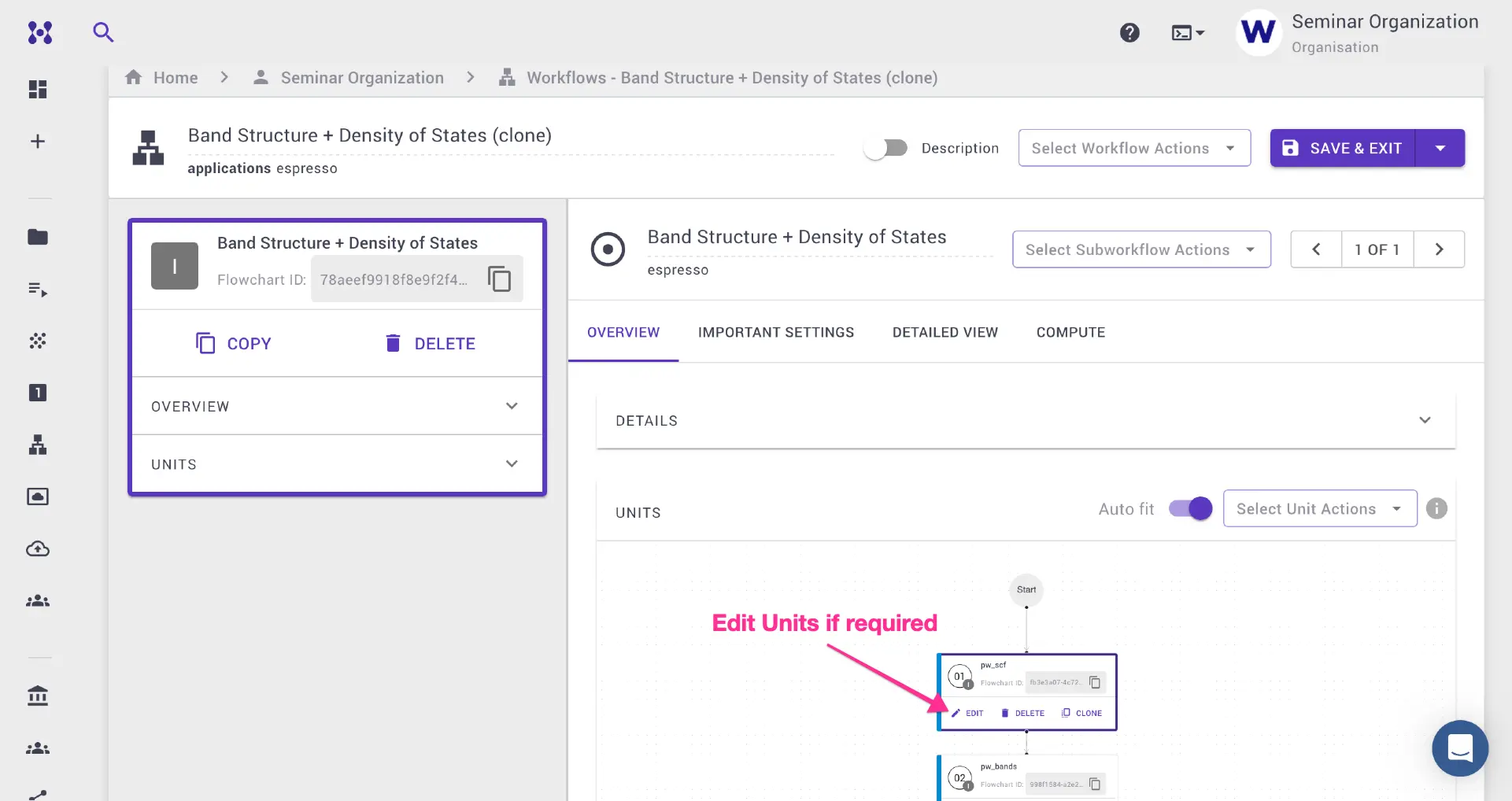Click the plus icon to create new entity
This screenshot has height=801, width=1512.
pos(37,141)
